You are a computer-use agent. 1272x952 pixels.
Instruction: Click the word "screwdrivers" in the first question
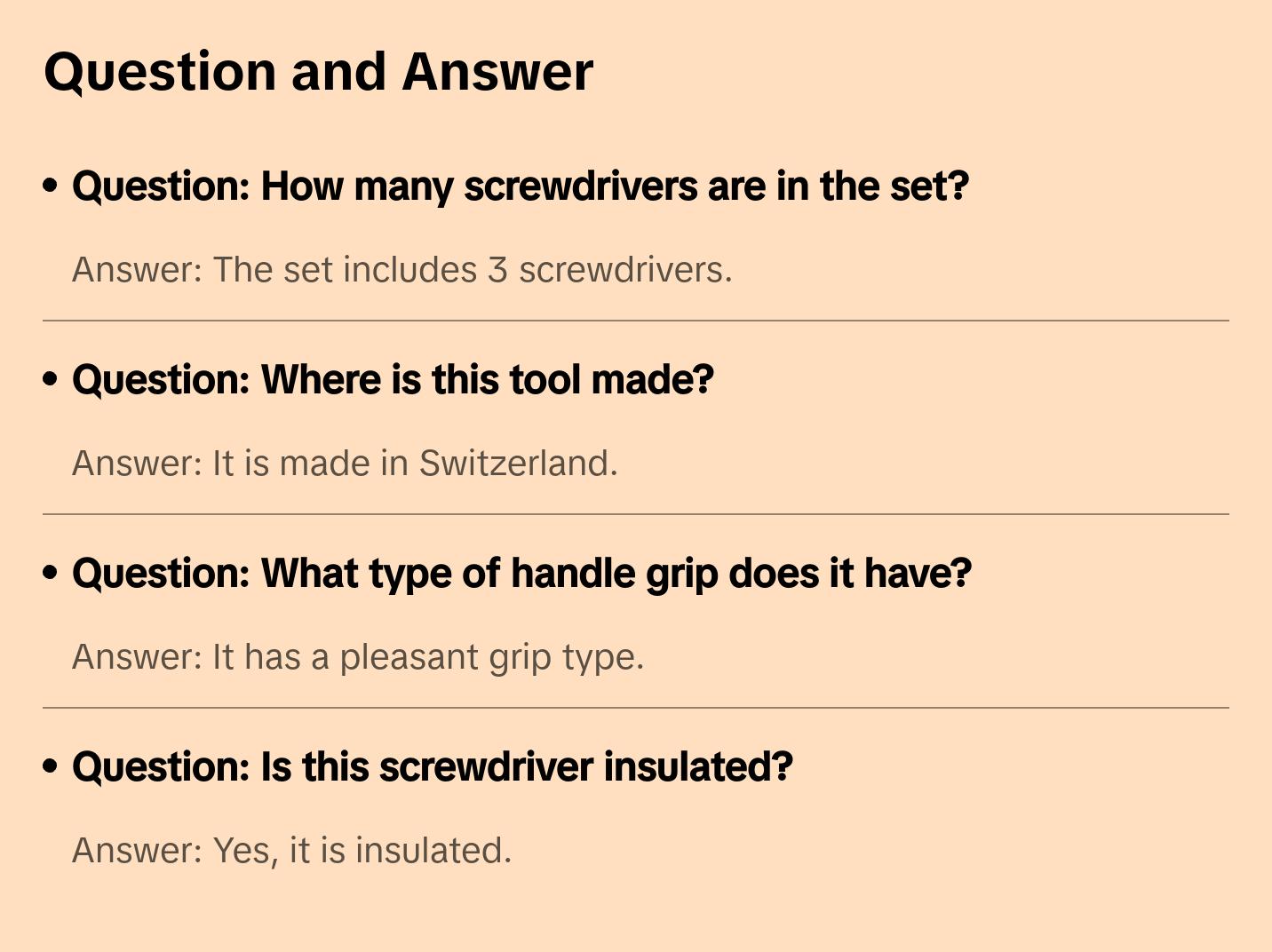pyautogui.click(x=580, y=186)
